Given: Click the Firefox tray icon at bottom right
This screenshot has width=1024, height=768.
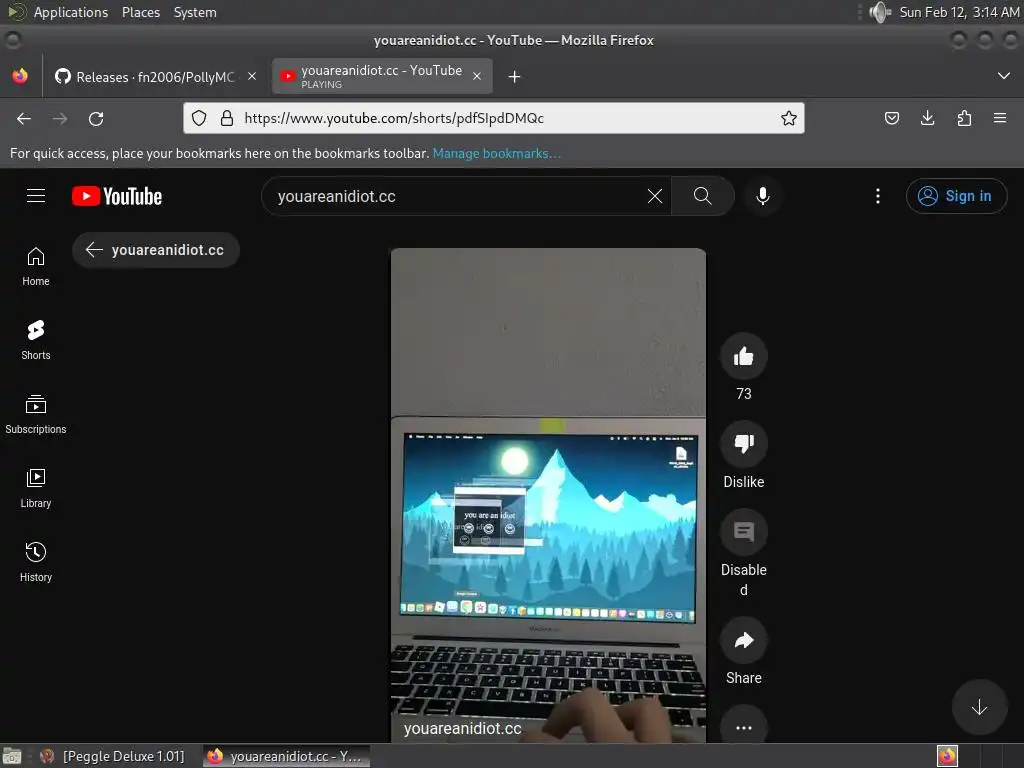Looking at the screenshot, I should point(948,756).
